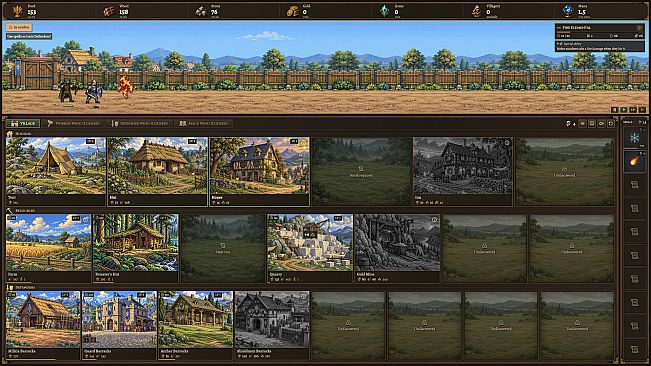
Task: Click the Undiscovered slot right of the Inn
Action: 565,172
